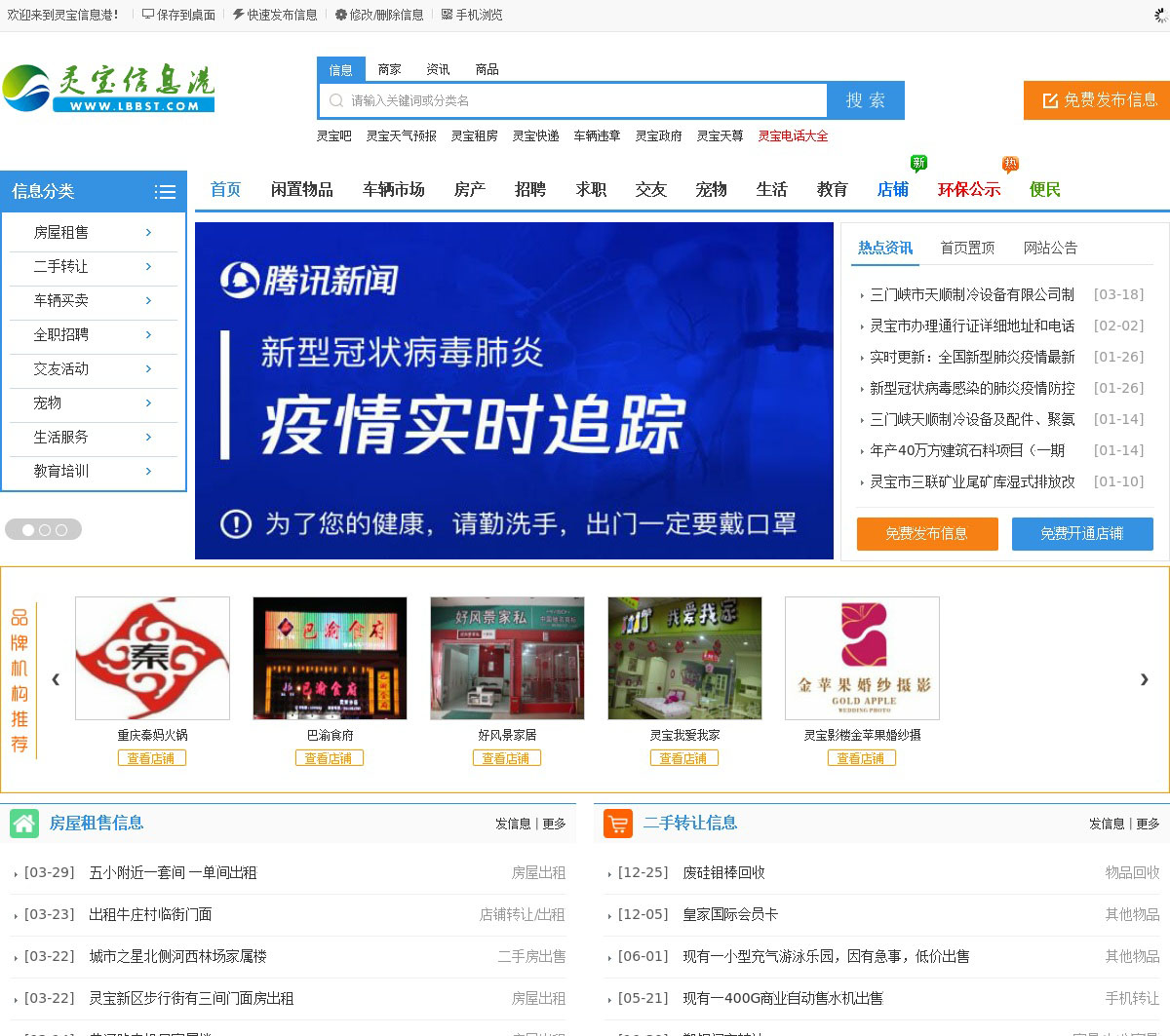Click the theme icon at top right corner
This screenshot has height=1036, width=1170.
(x=1160, y=16)
